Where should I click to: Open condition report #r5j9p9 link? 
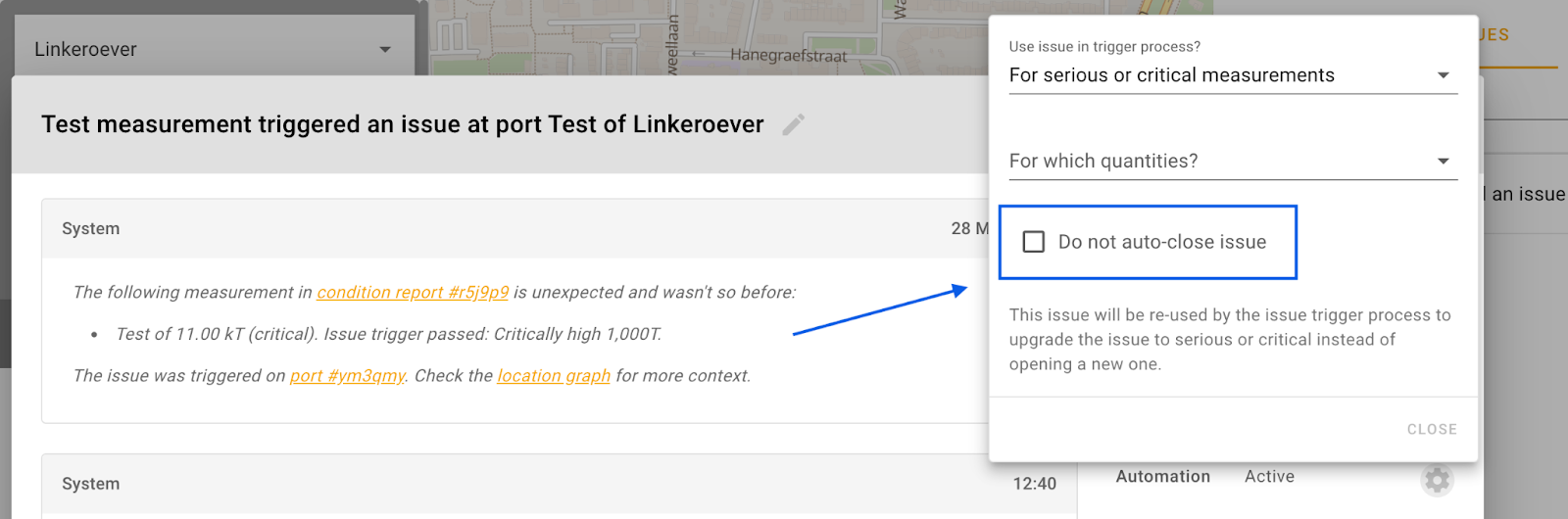[413, 292]
